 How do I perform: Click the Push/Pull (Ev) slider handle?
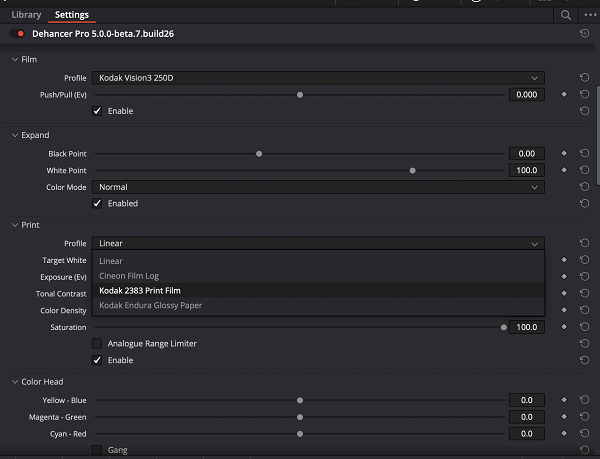[300, 95]
